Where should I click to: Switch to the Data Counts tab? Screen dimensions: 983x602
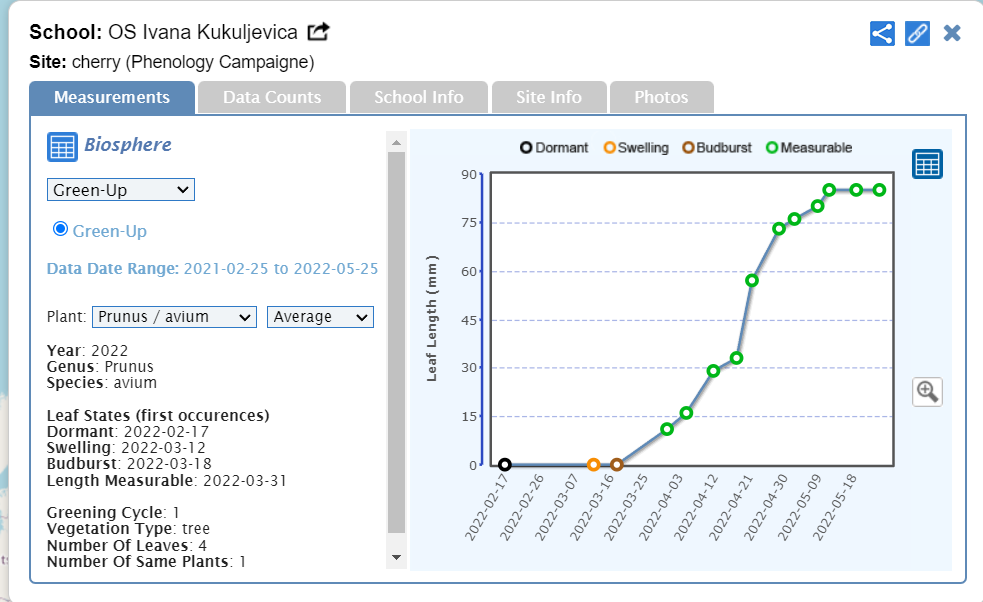(x=272, y=97)
